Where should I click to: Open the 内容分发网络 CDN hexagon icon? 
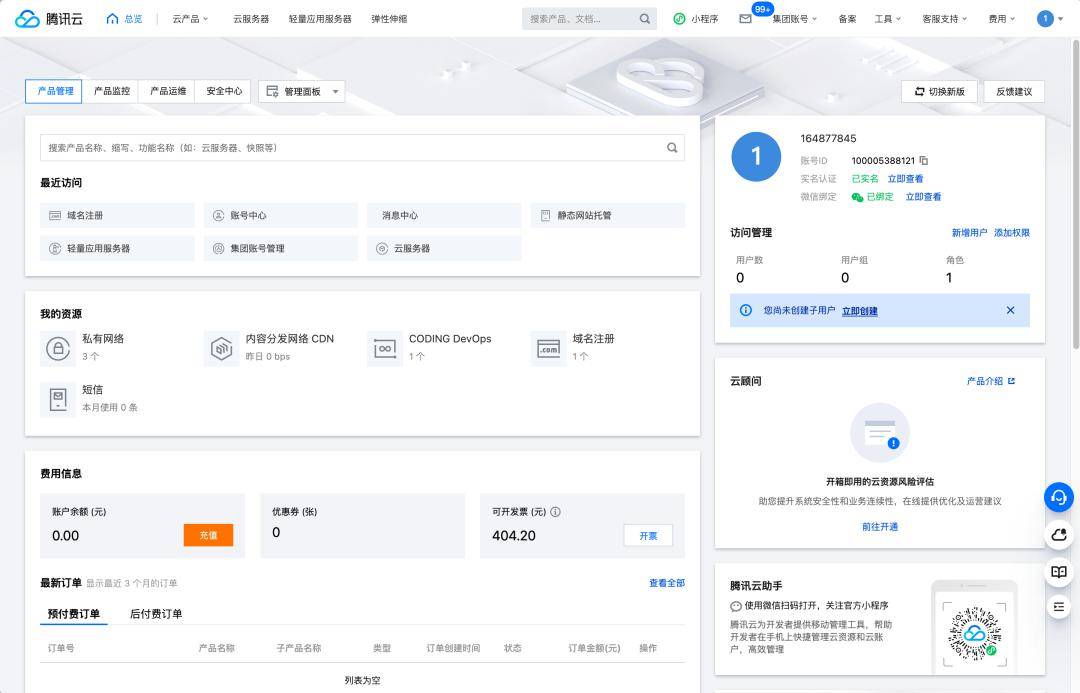coord(219,346)
